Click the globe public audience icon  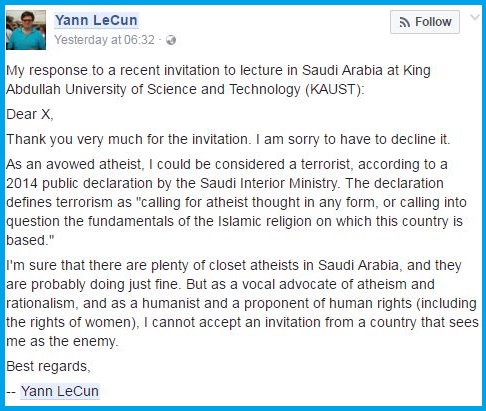[x=171, y=40]
